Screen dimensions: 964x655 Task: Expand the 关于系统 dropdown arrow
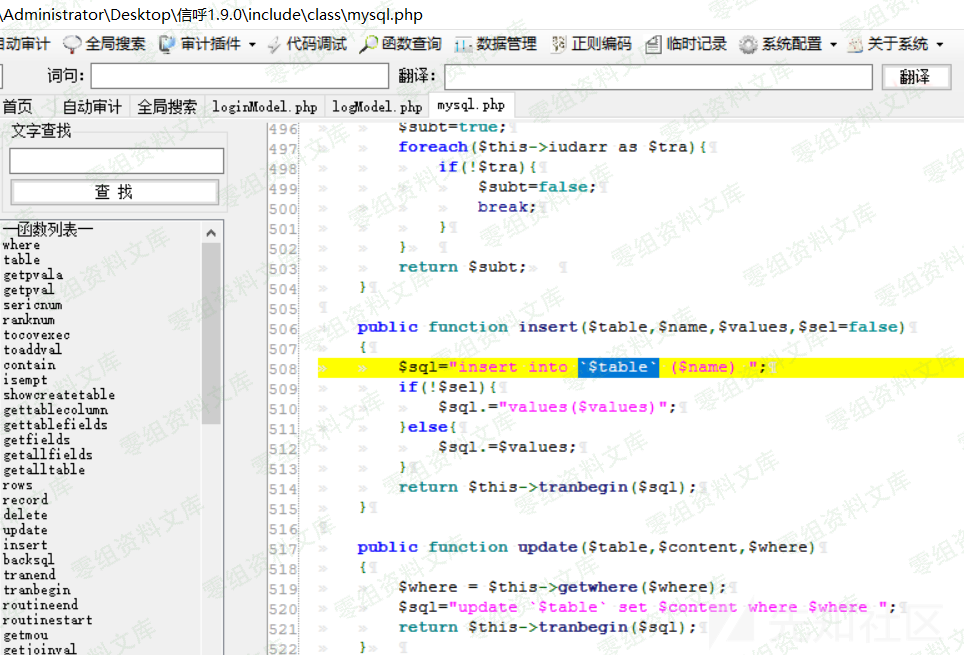[x=939, y=44]
